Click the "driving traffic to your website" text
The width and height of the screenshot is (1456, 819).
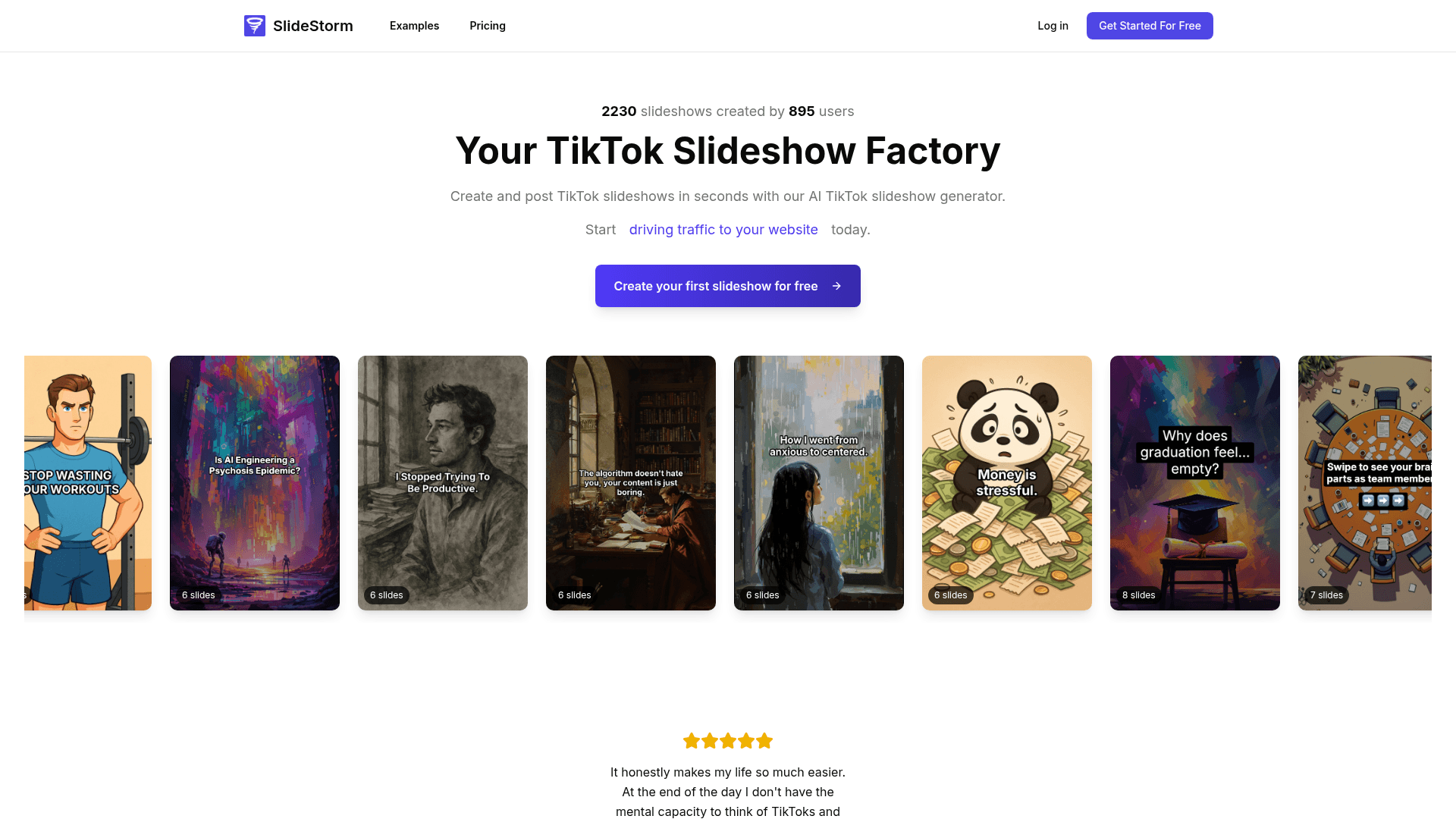point(723,230)
